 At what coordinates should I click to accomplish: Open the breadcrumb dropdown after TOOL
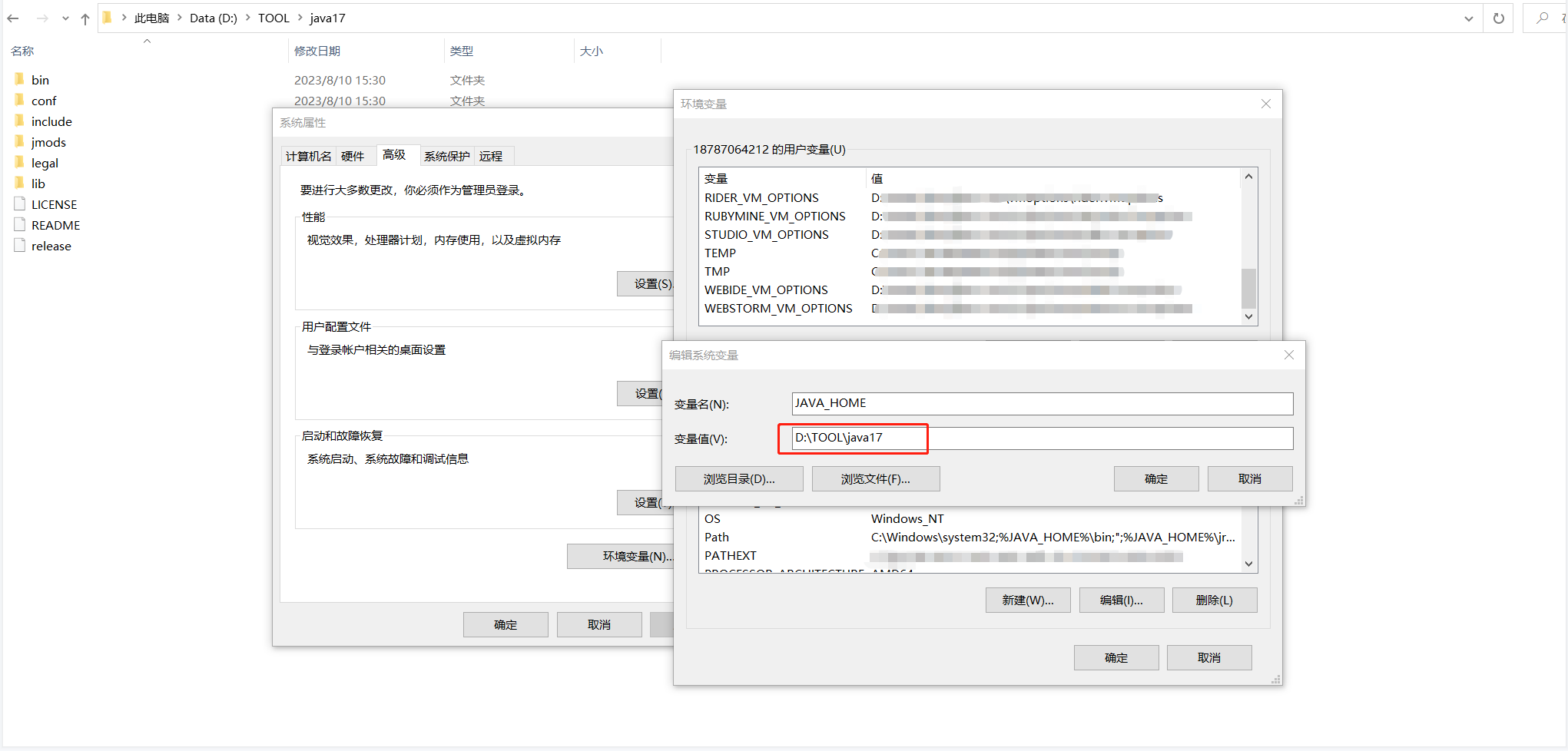300,18
